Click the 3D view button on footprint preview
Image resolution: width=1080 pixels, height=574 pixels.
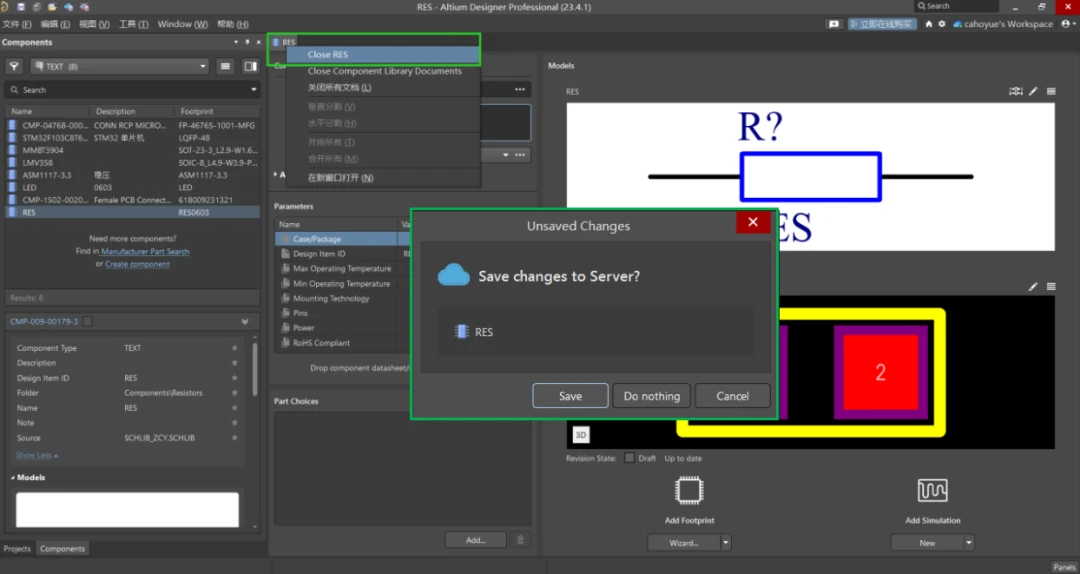coord(581,435)
